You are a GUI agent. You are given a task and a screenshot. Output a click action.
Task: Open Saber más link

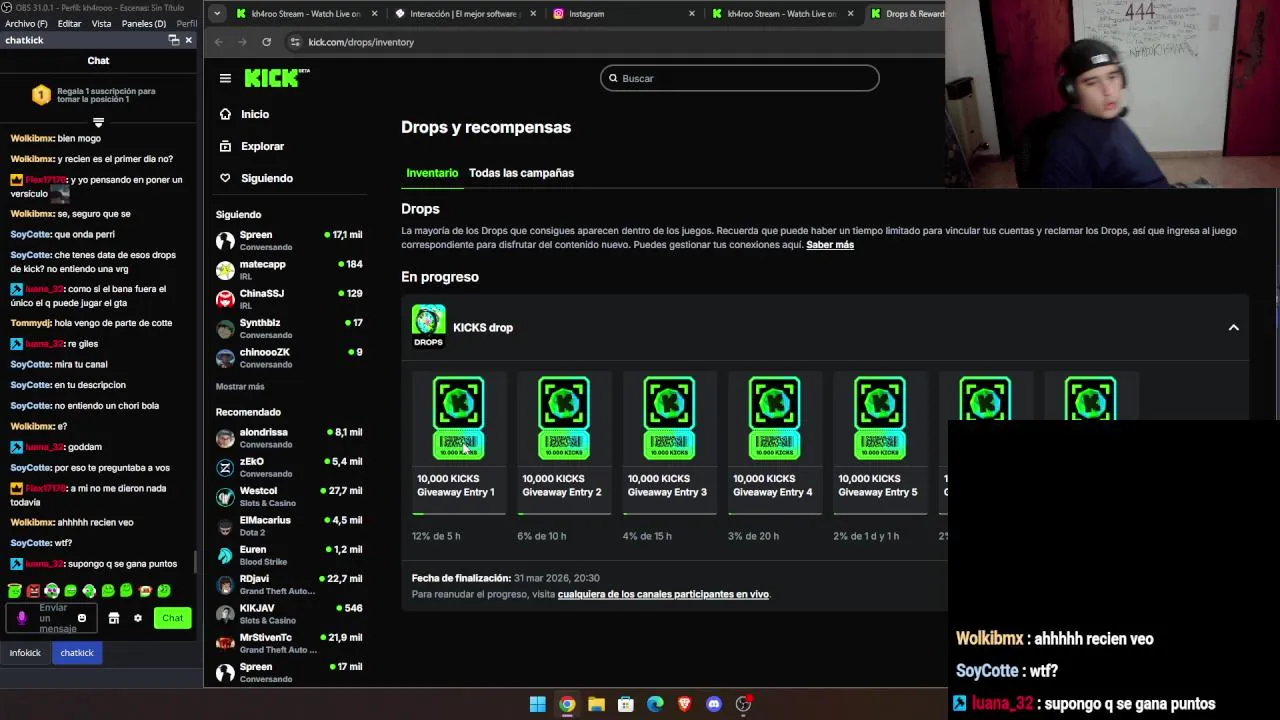(x=830, y=245)
